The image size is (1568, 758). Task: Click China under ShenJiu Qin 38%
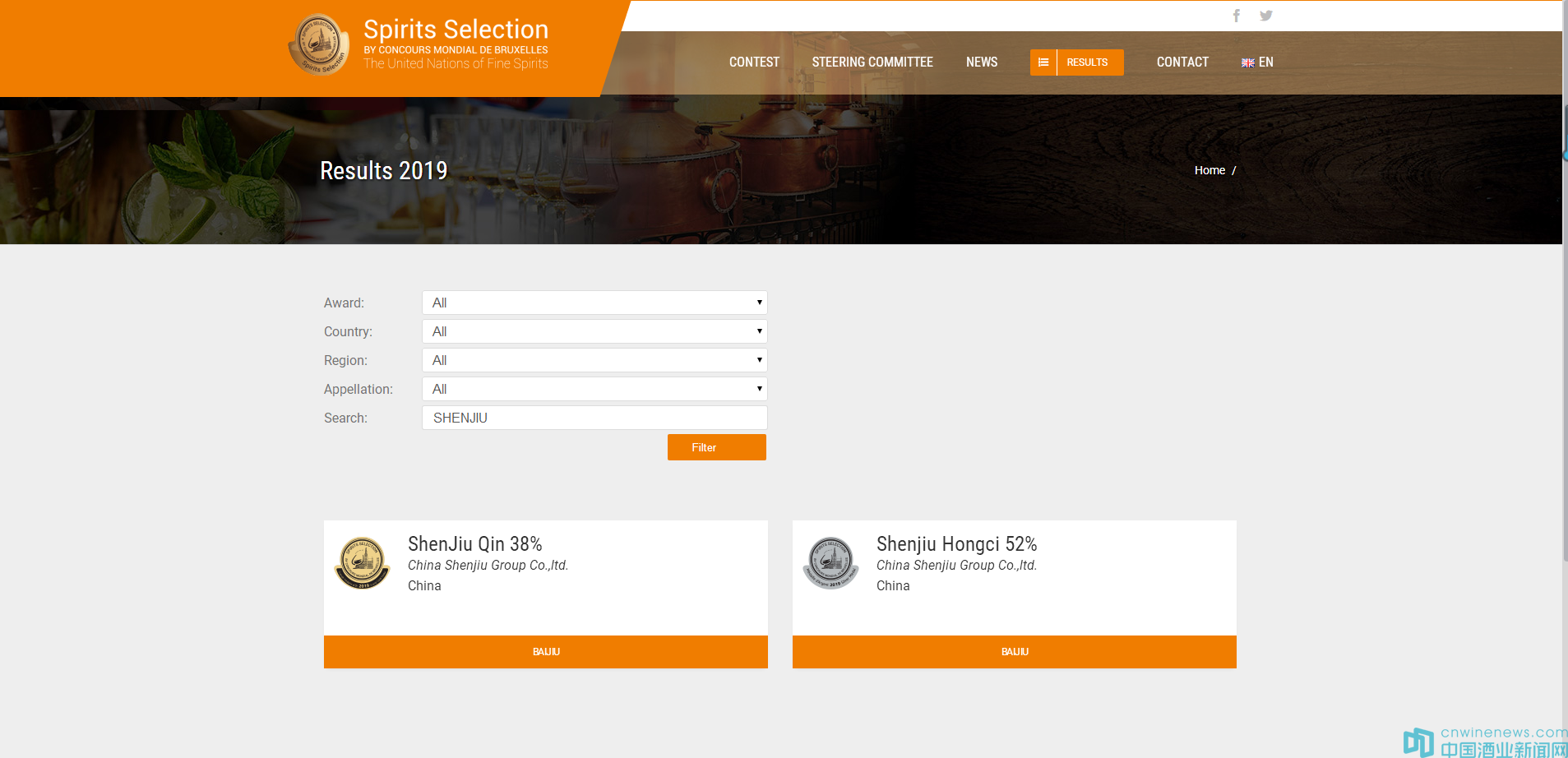(x=424, y=586)
